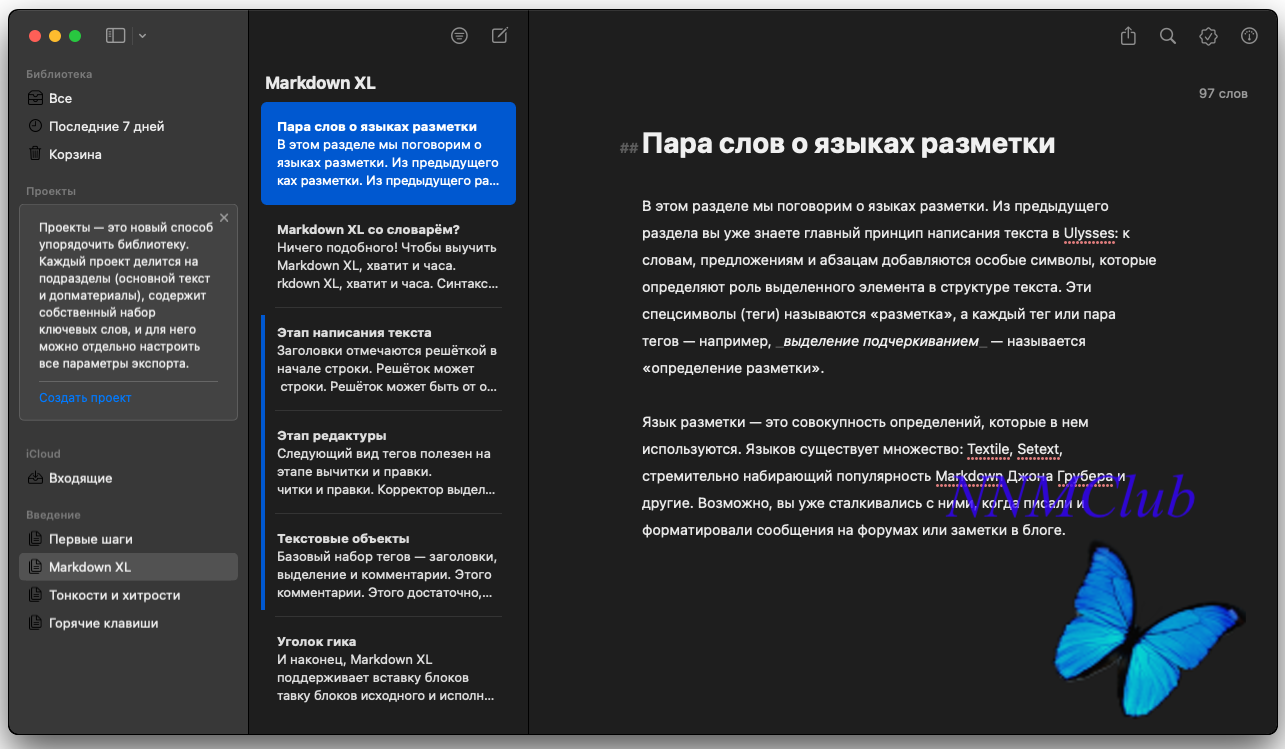Click the sheets icon beside Первые шаги

(36, 539)
